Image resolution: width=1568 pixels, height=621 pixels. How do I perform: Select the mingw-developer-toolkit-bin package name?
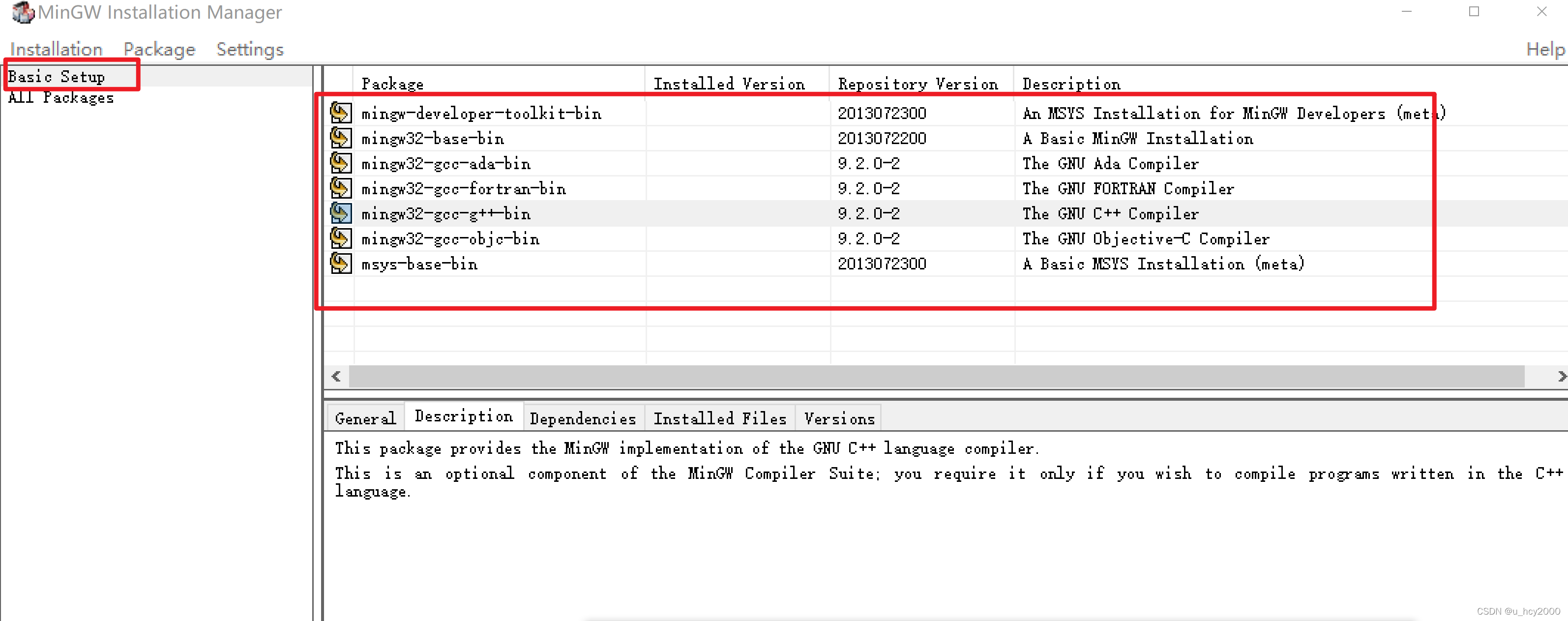point(481,113)
